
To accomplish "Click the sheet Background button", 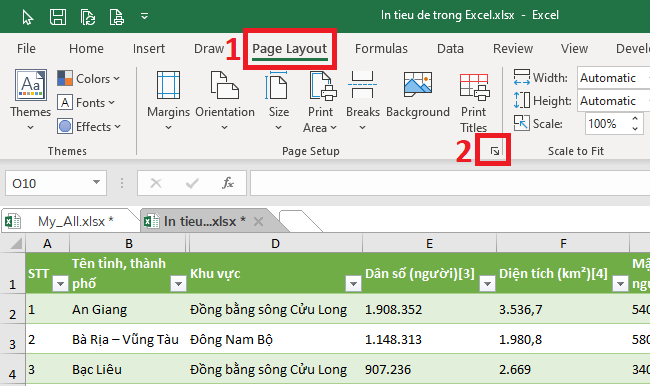I will click(418, 95).
